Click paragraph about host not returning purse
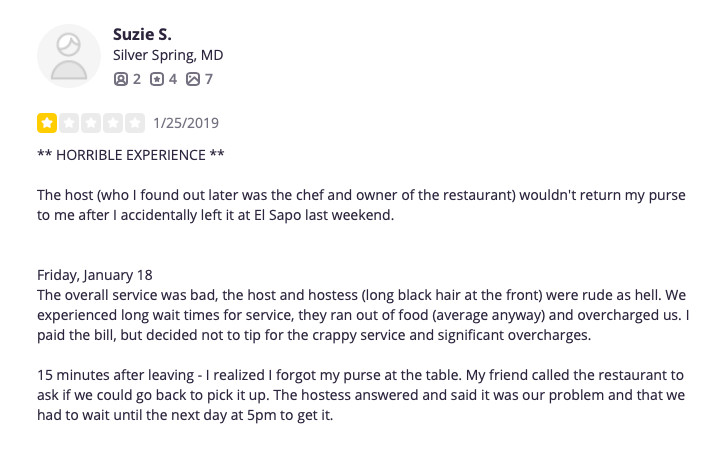This screenshot has height=449, width=714. (x=361, y=205)
